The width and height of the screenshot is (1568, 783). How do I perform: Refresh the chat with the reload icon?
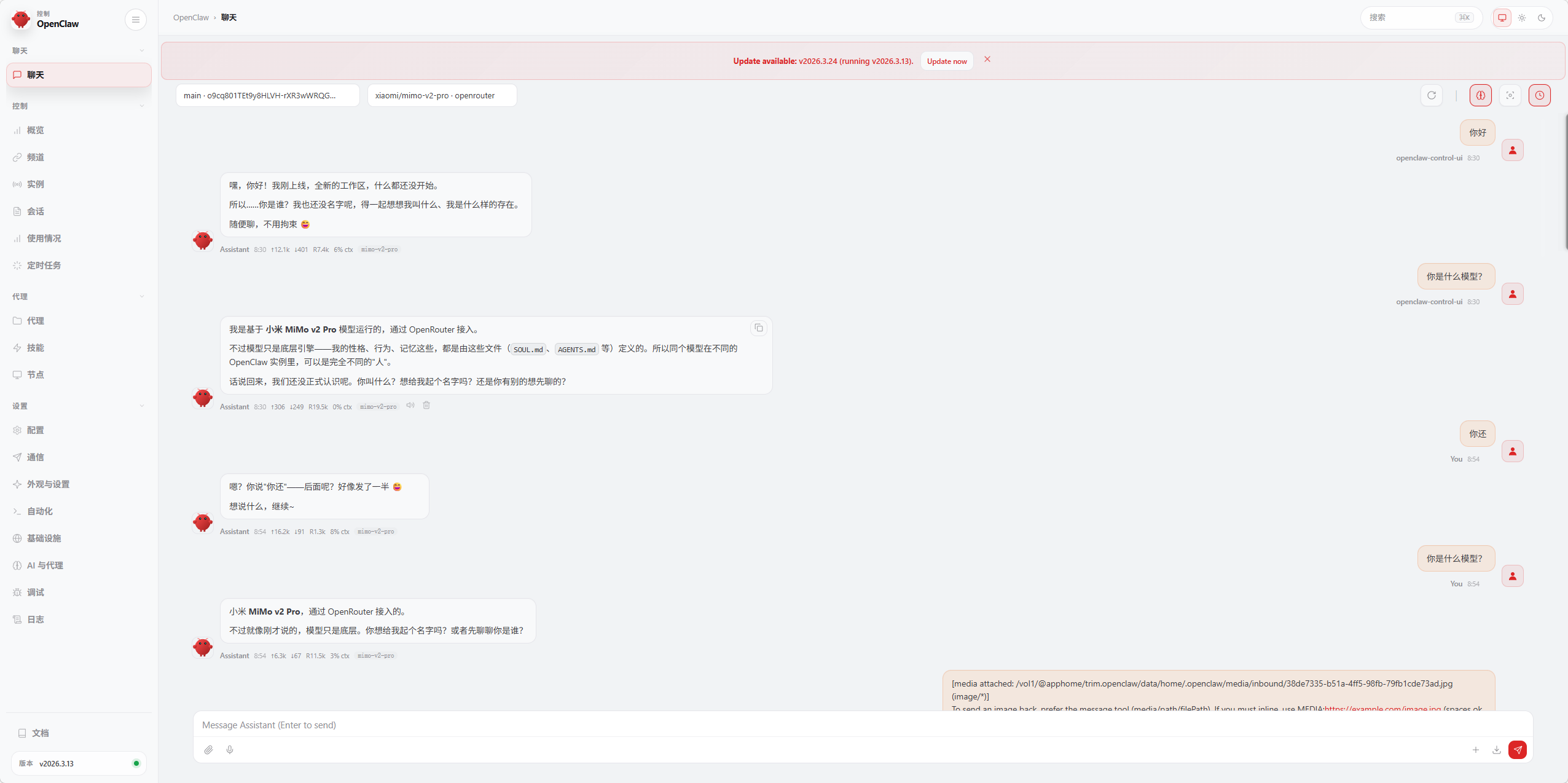[1432, 95]
